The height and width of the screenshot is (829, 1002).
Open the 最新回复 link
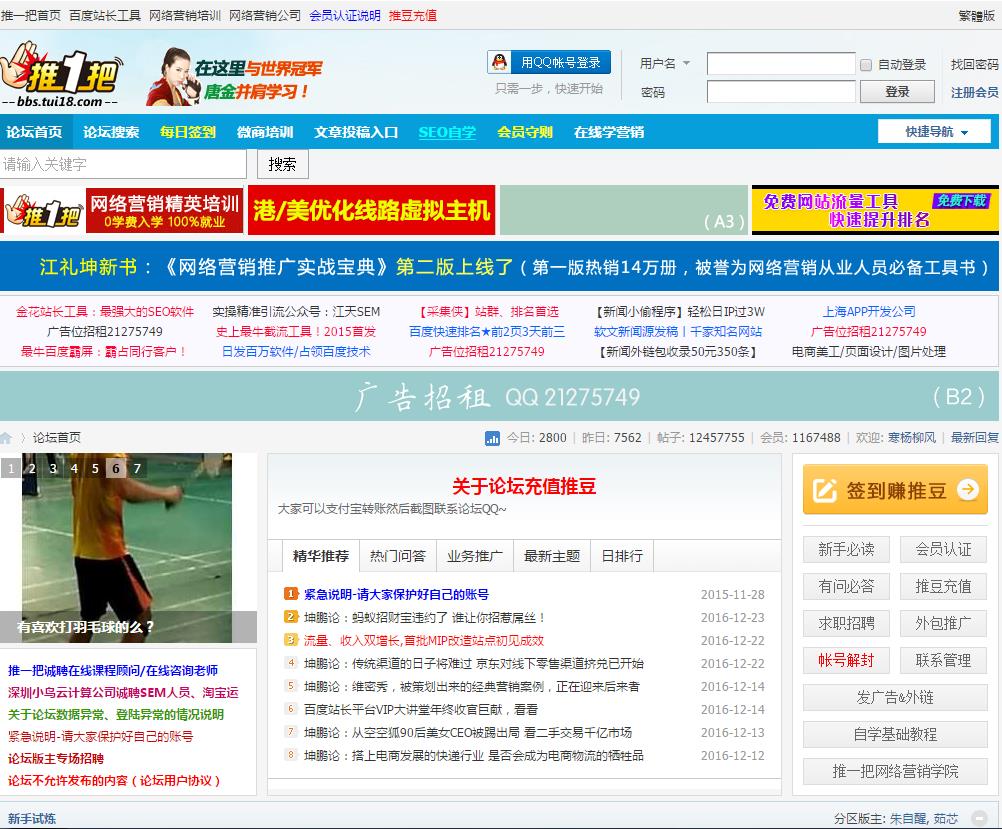click(x=975, y=438)
